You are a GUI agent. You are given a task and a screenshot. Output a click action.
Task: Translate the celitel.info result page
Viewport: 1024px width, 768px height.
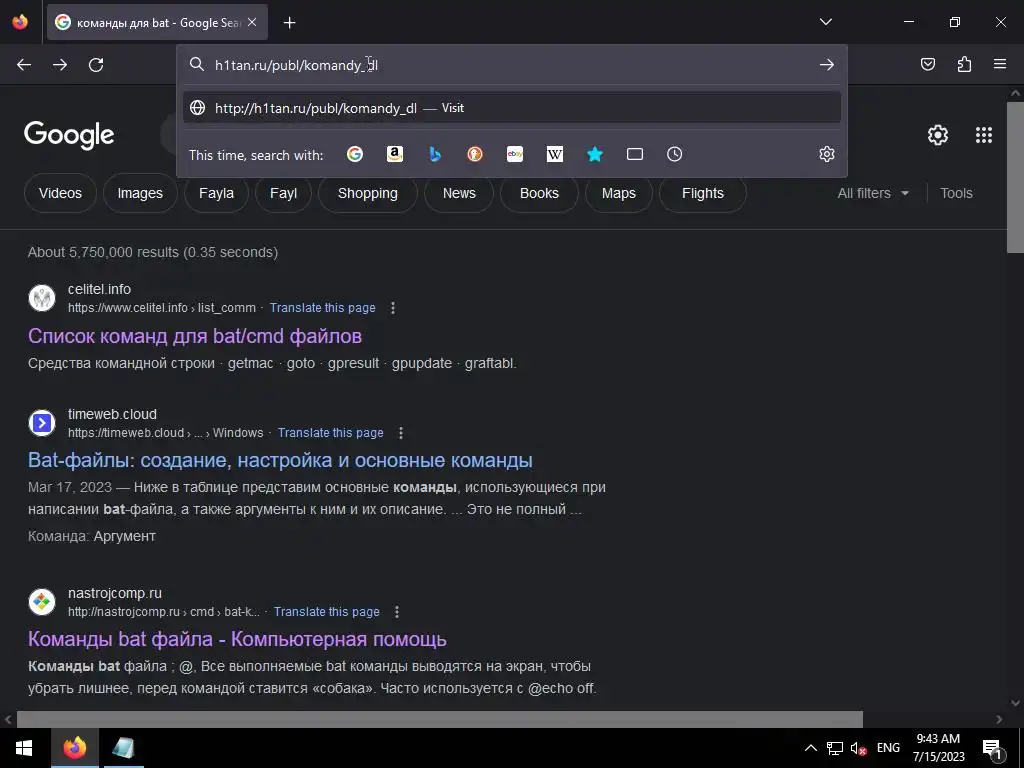(323, 308)
